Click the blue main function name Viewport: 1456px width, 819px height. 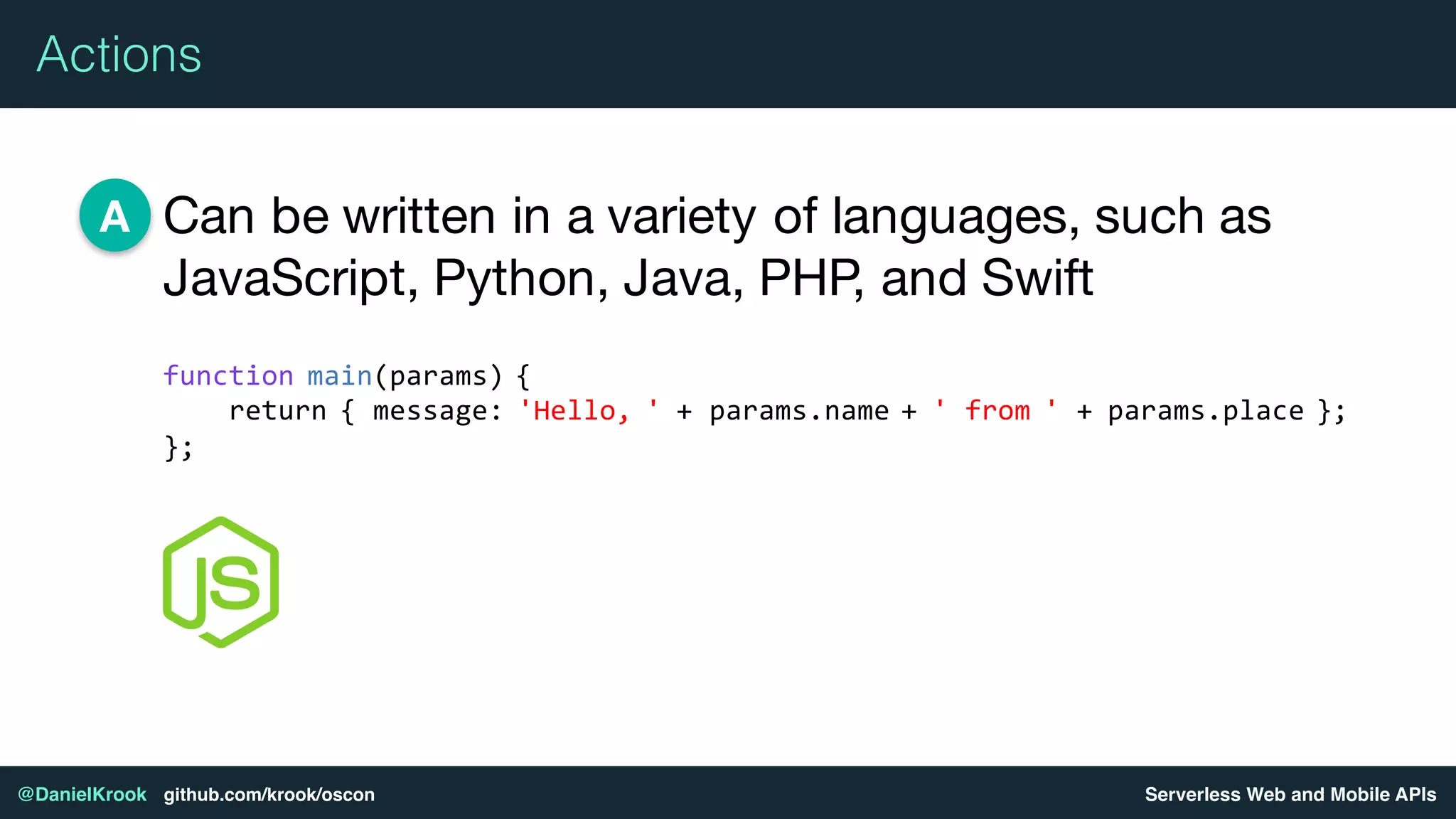coord(339,375)
